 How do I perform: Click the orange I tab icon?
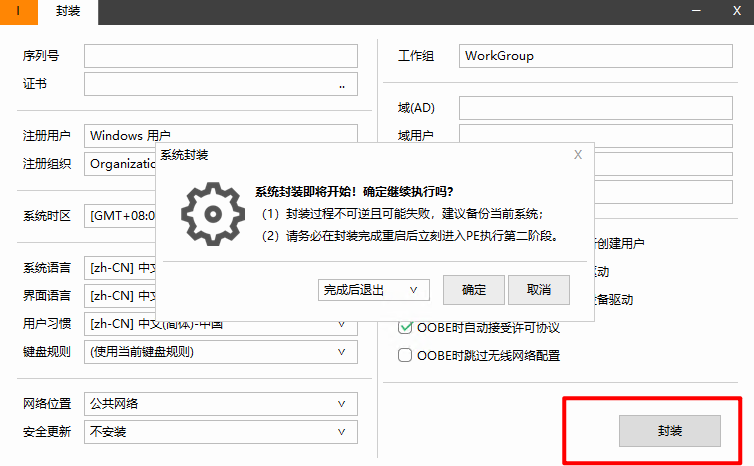point(19,12)
